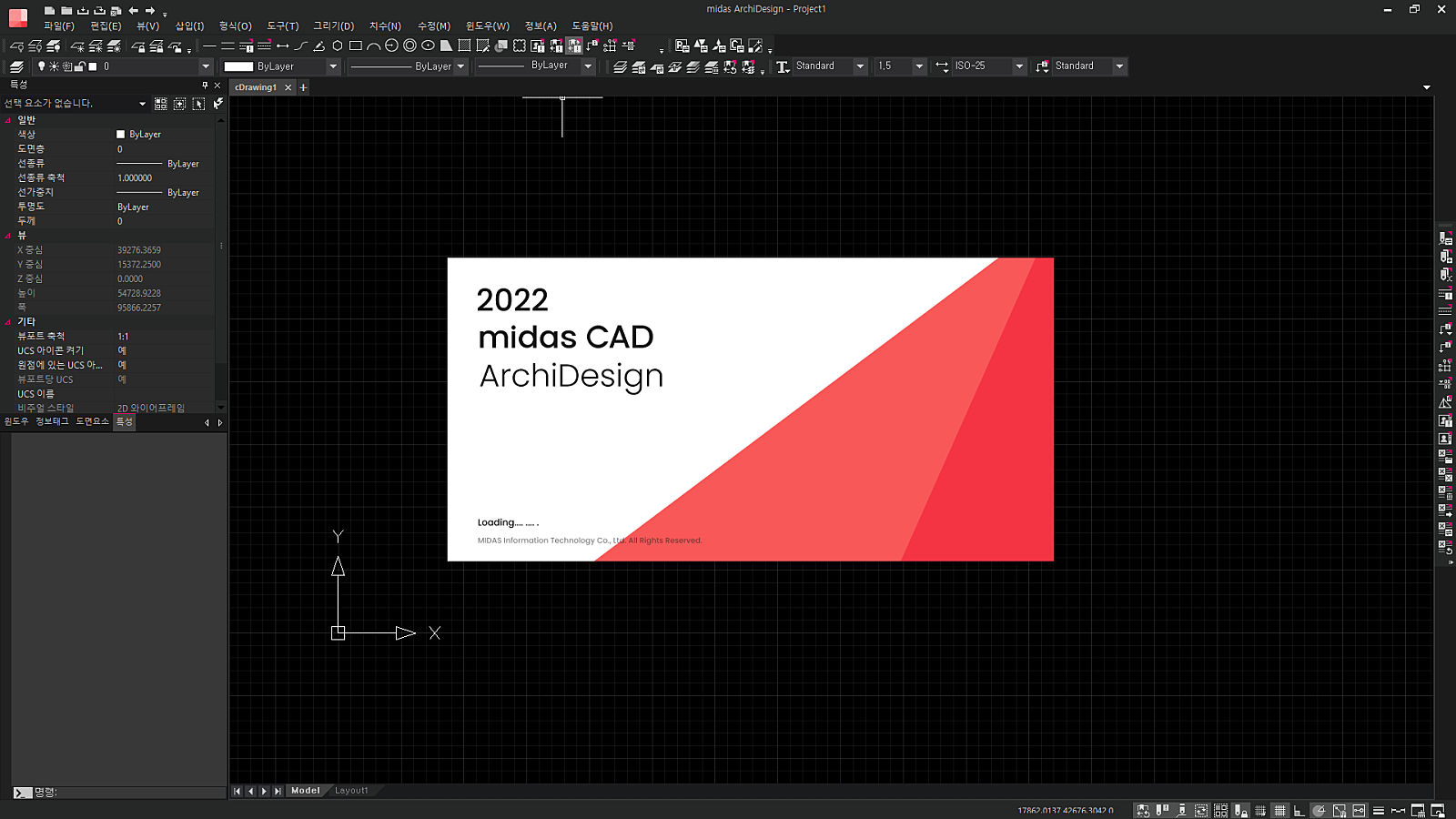Collapse the 일반 property group
Image resolution: width=1456 pixels, height=819 pixels.
click(8, 120)
